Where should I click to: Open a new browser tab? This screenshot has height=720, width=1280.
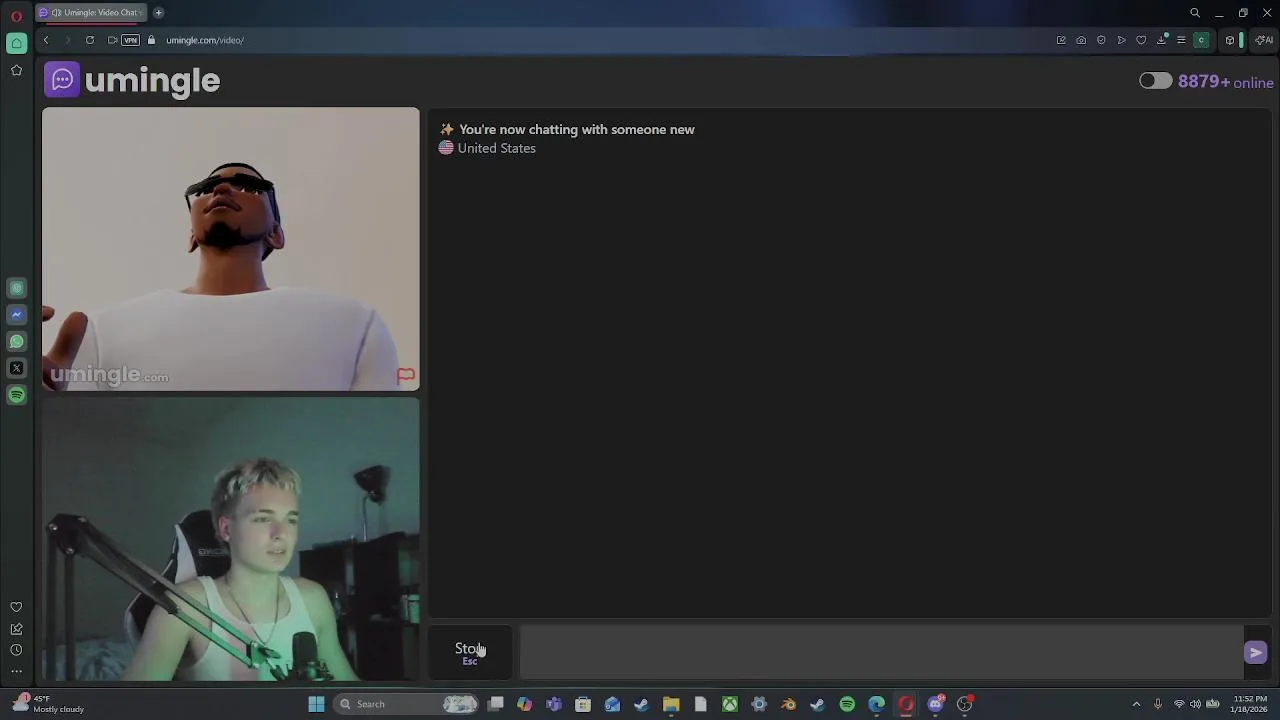coord(158,12)
